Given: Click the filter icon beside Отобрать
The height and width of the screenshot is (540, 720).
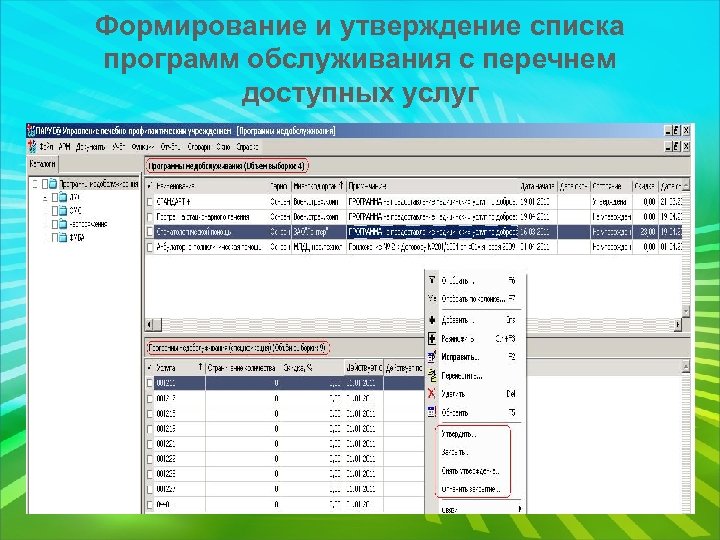Looking at the screenshot, I should [x=432, y=280].
